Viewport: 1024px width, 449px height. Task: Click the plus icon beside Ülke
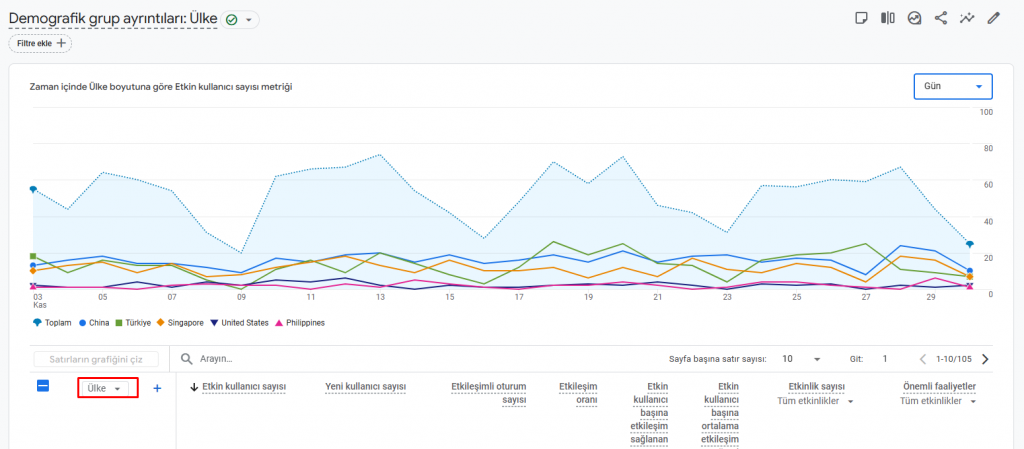157,388
